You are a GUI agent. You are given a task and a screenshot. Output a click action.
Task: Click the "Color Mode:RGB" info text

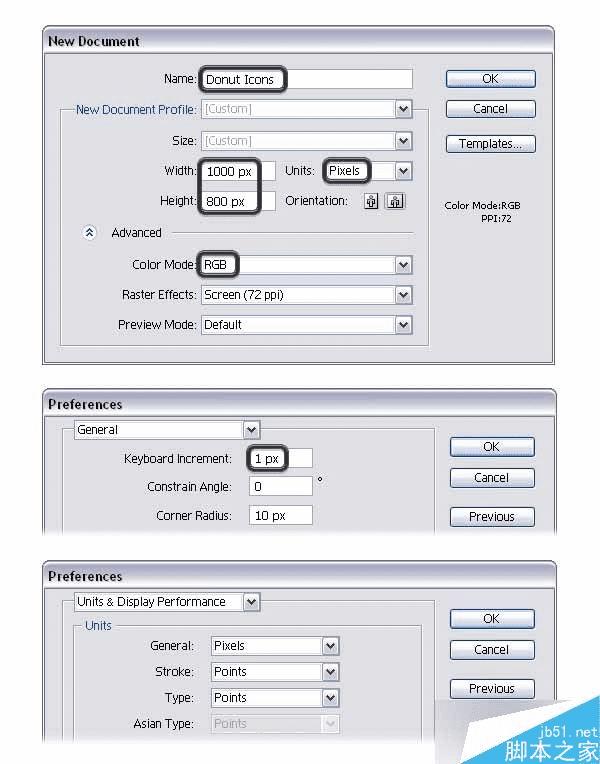(483, 206)
